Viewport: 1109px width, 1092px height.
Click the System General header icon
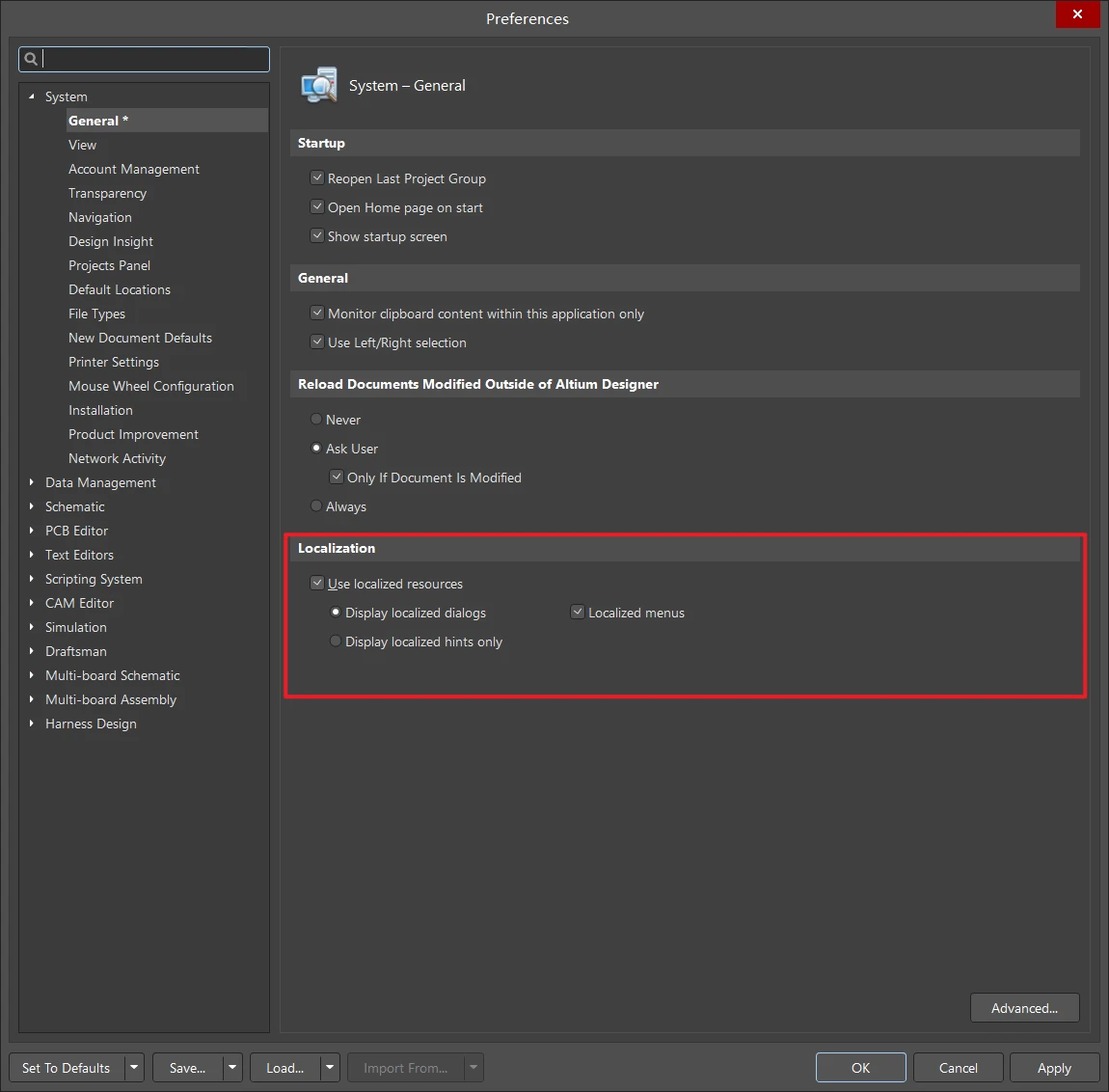[x=318, y=86]
